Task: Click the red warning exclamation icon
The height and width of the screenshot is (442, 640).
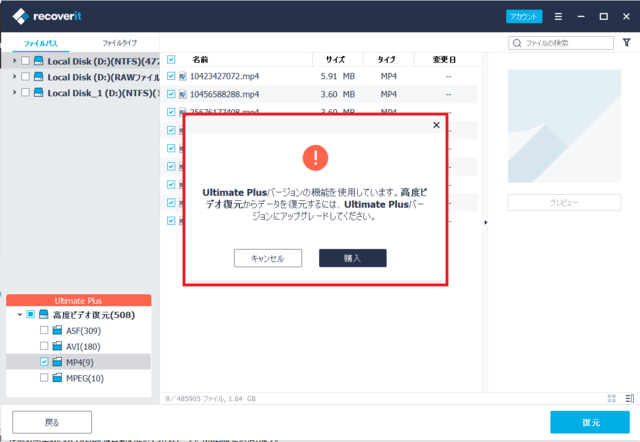Action: click(315, 158)
